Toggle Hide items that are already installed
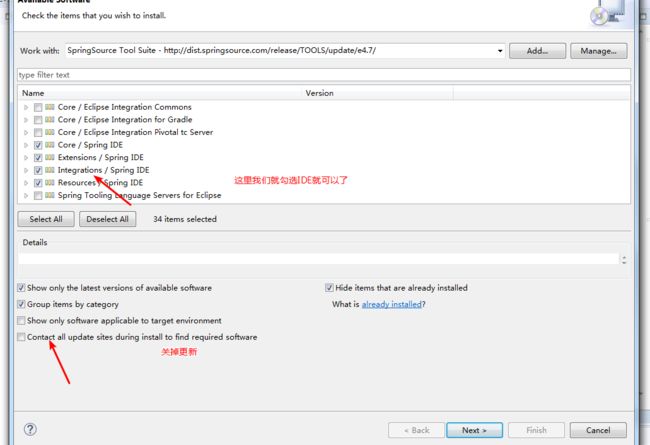The width and height of the screenshot is (650, 445). tap(329, 287)
